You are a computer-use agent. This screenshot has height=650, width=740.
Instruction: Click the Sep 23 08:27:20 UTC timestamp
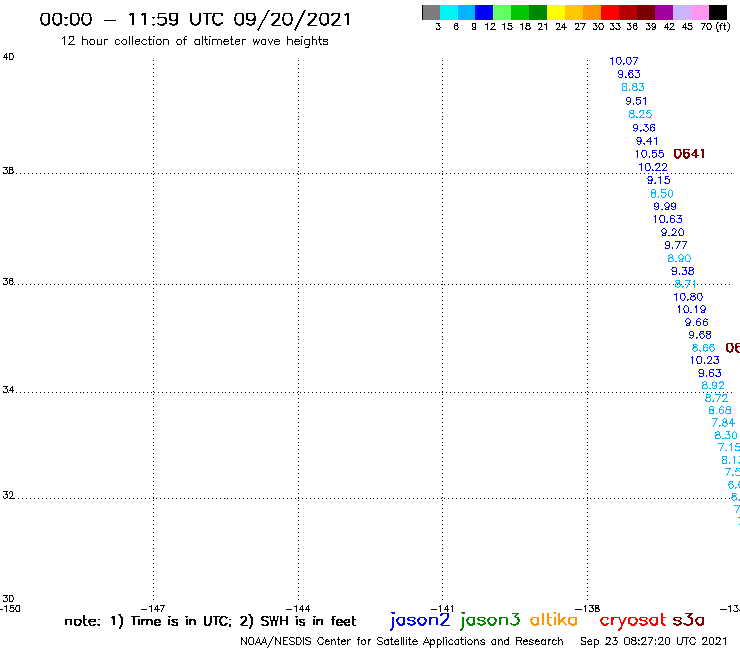tap(654, 641)
